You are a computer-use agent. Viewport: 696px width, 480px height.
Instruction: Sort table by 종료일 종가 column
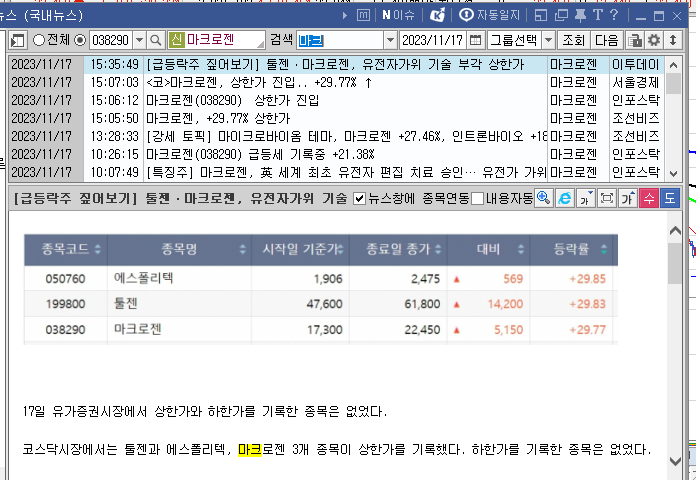[x=399, y=249]
